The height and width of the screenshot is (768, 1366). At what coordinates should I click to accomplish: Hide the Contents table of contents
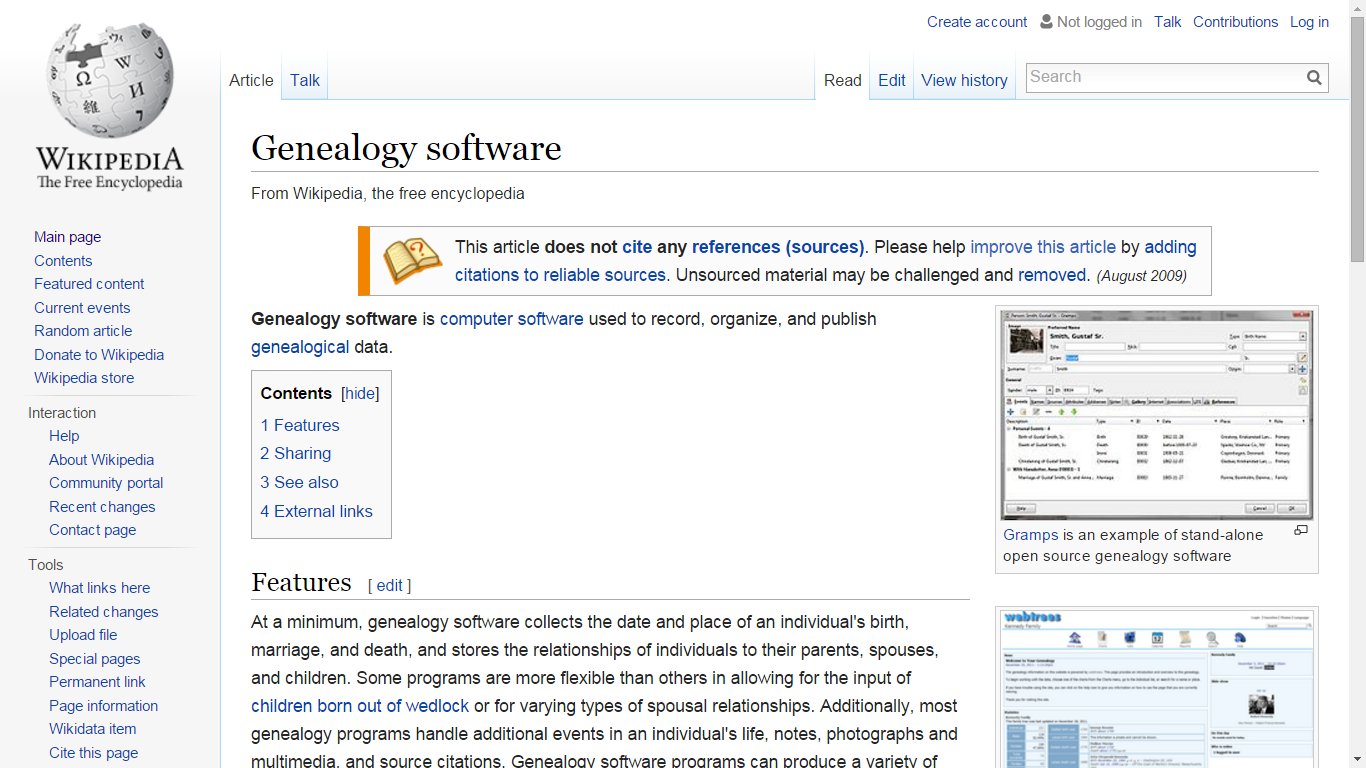[x=360, y=393]
